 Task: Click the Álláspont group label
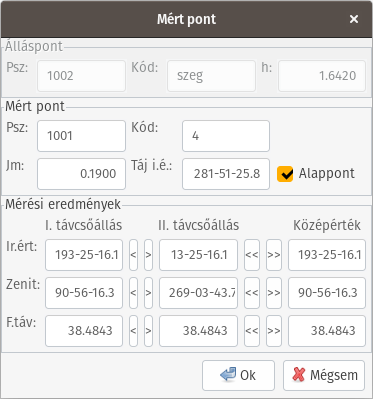(x=34, y=46)
